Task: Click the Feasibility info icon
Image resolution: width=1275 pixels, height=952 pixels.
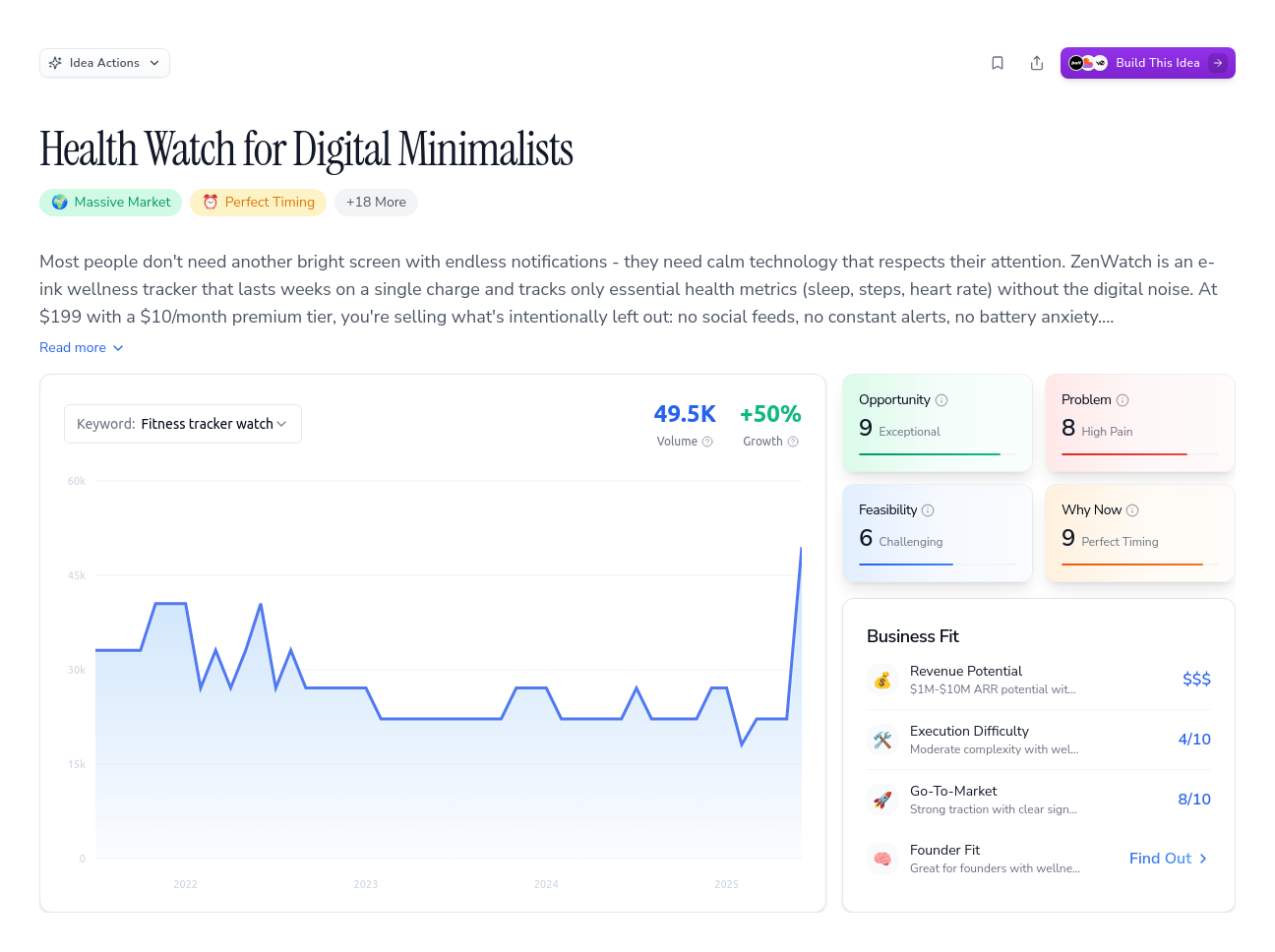Action: point(928,510)
